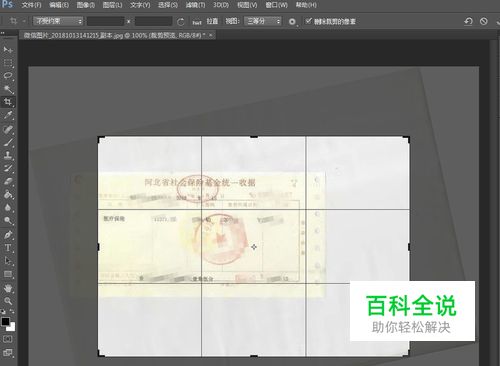Click the foreground color swatch
The height and width of the screenshot is (366, 500).
click(x=5, y=321)
